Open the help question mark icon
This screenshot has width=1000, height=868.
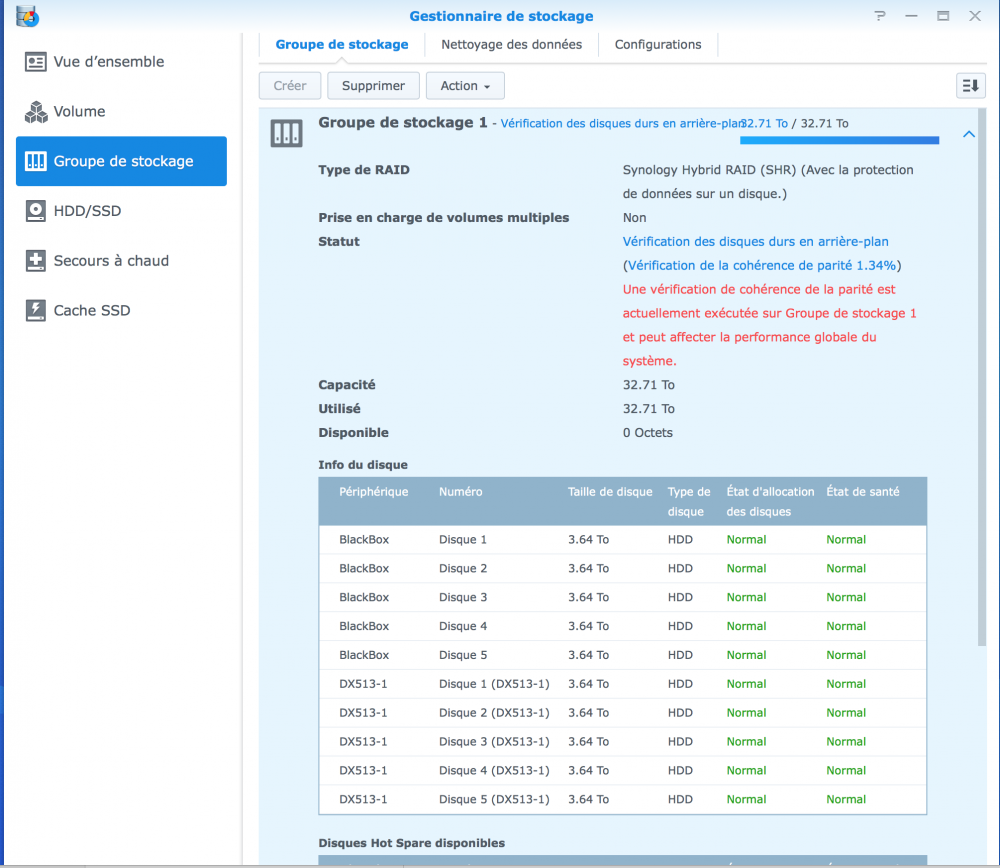880,16
